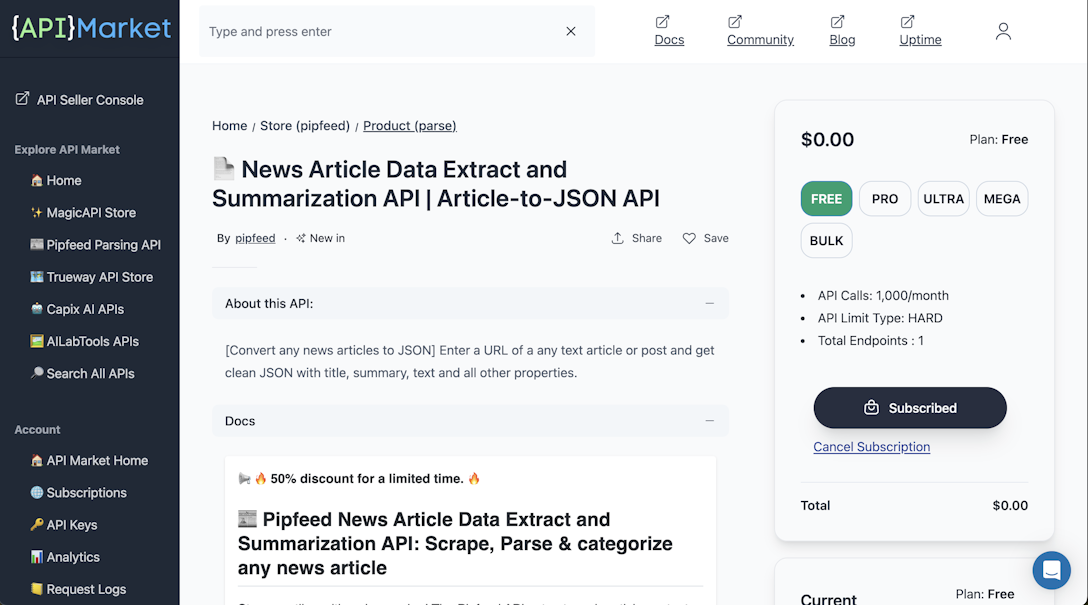Click Cancel Subscription link

pos(872,447)
